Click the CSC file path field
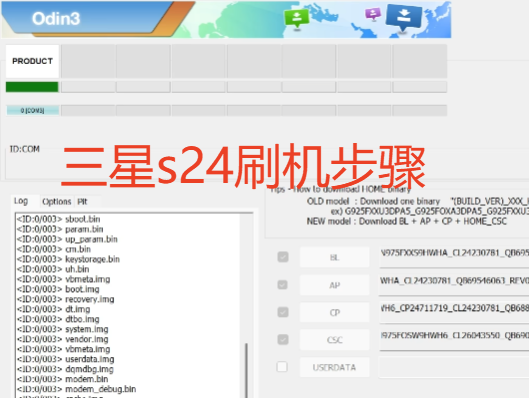This screenshot has width=529, height=398. [454, 339]
